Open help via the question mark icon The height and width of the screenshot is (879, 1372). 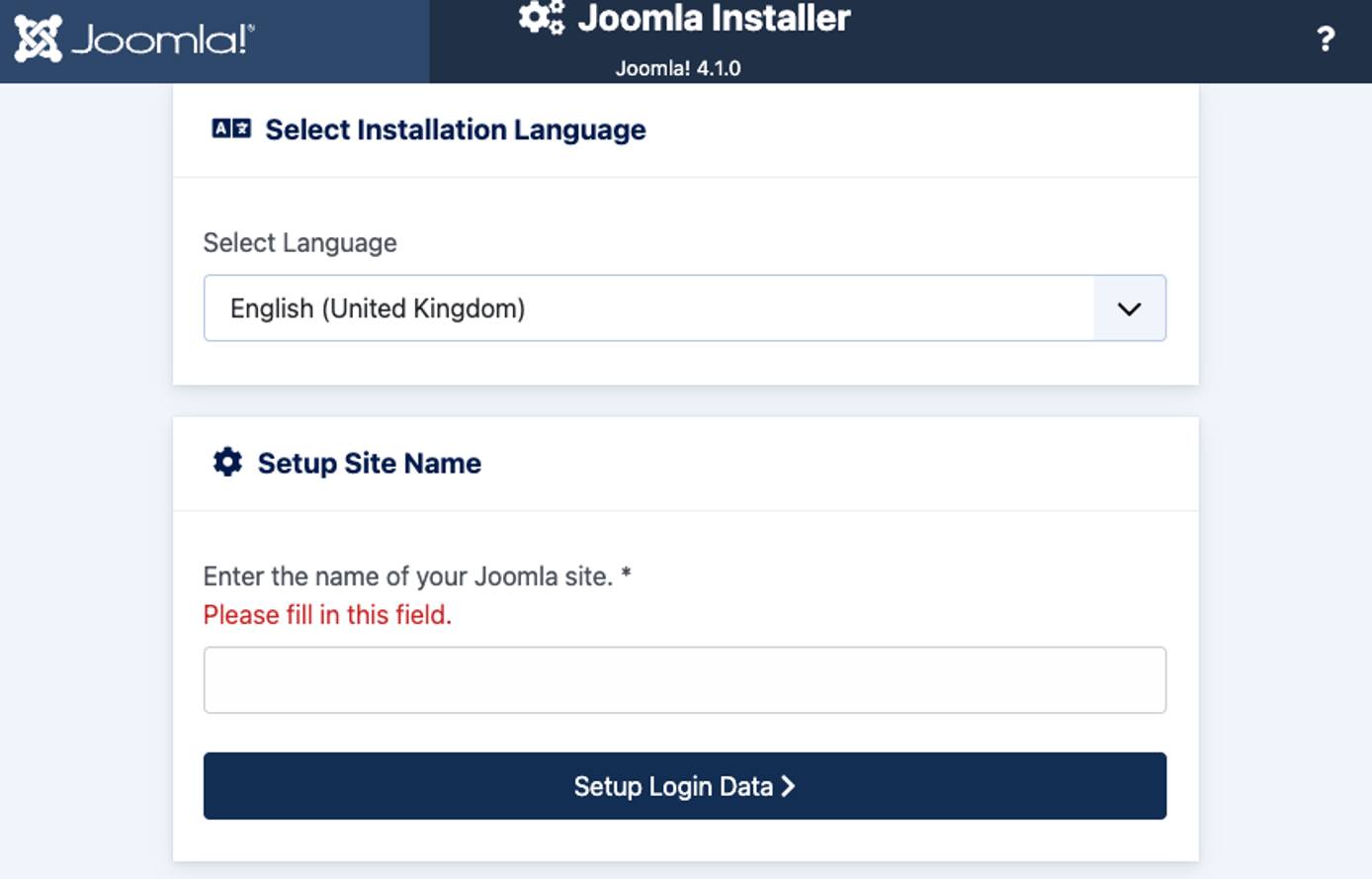click(x=1326, y=40)
